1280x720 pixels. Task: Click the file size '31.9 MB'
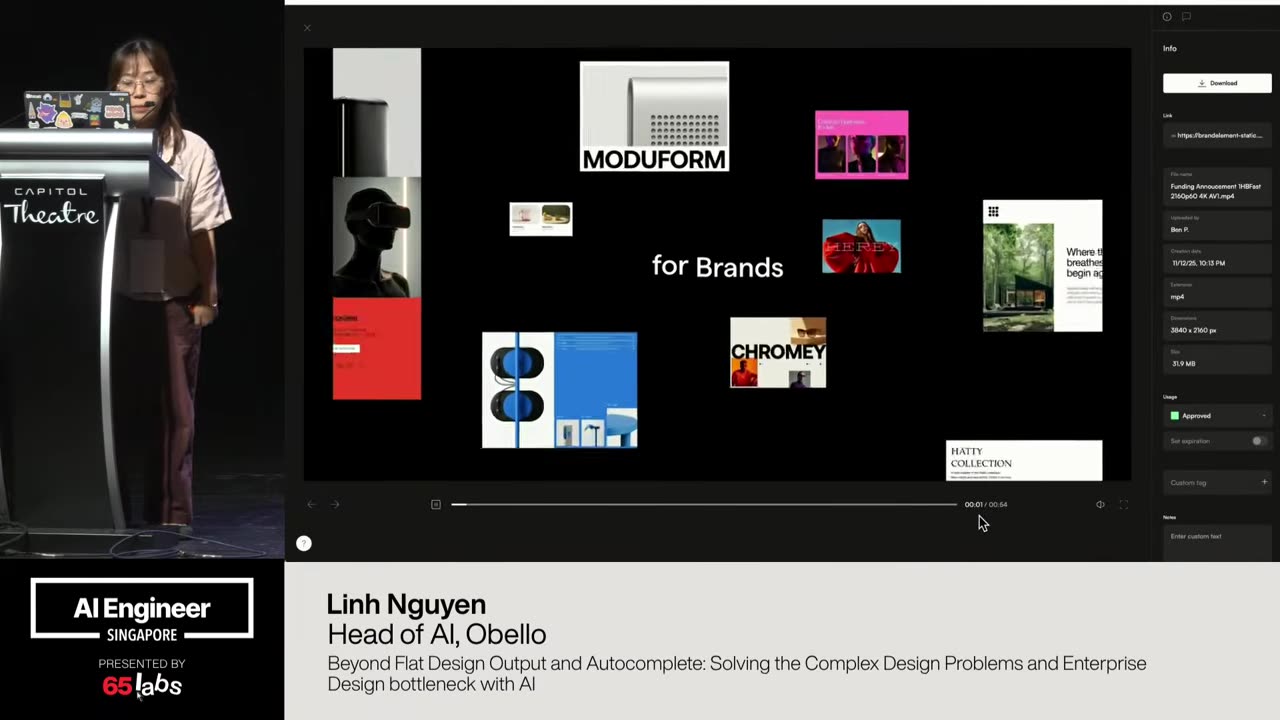(x=1183, y=363)
